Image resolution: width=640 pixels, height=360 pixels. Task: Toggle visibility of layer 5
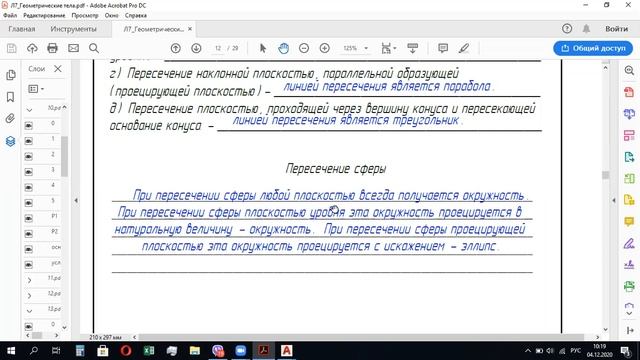(28, 203)
